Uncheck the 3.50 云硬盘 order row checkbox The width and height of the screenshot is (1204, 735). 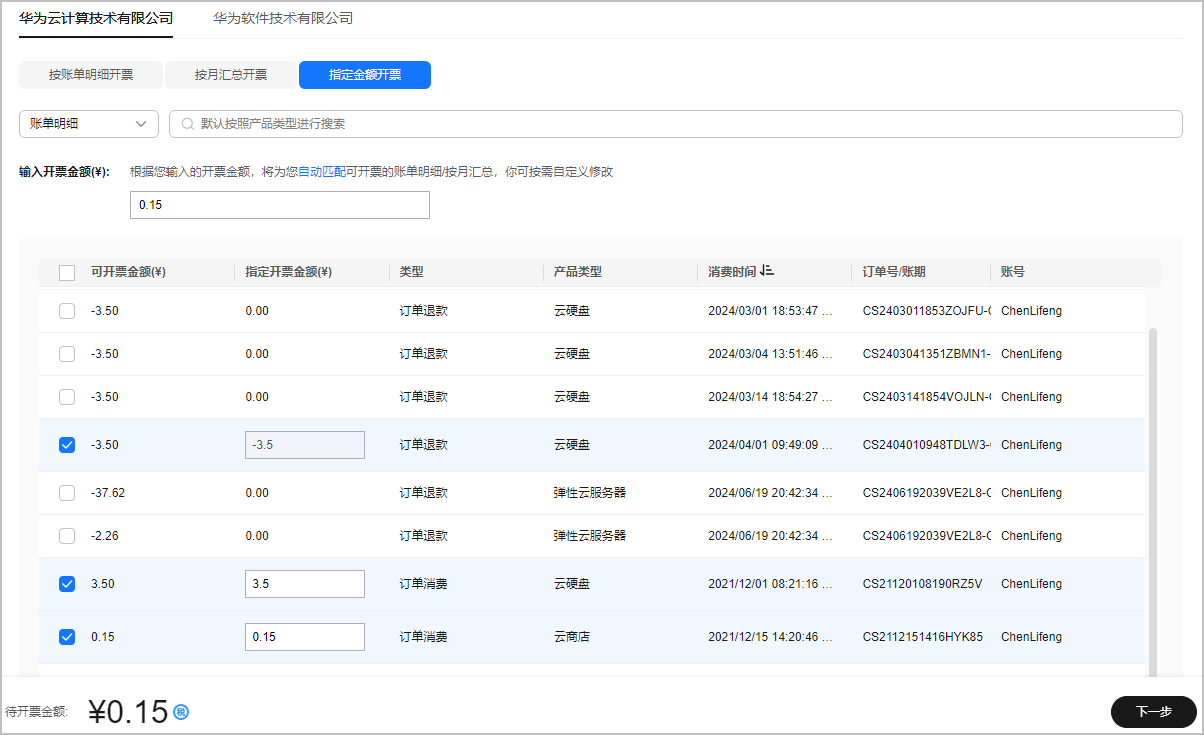pyautogui.click(x=67, y=584)
